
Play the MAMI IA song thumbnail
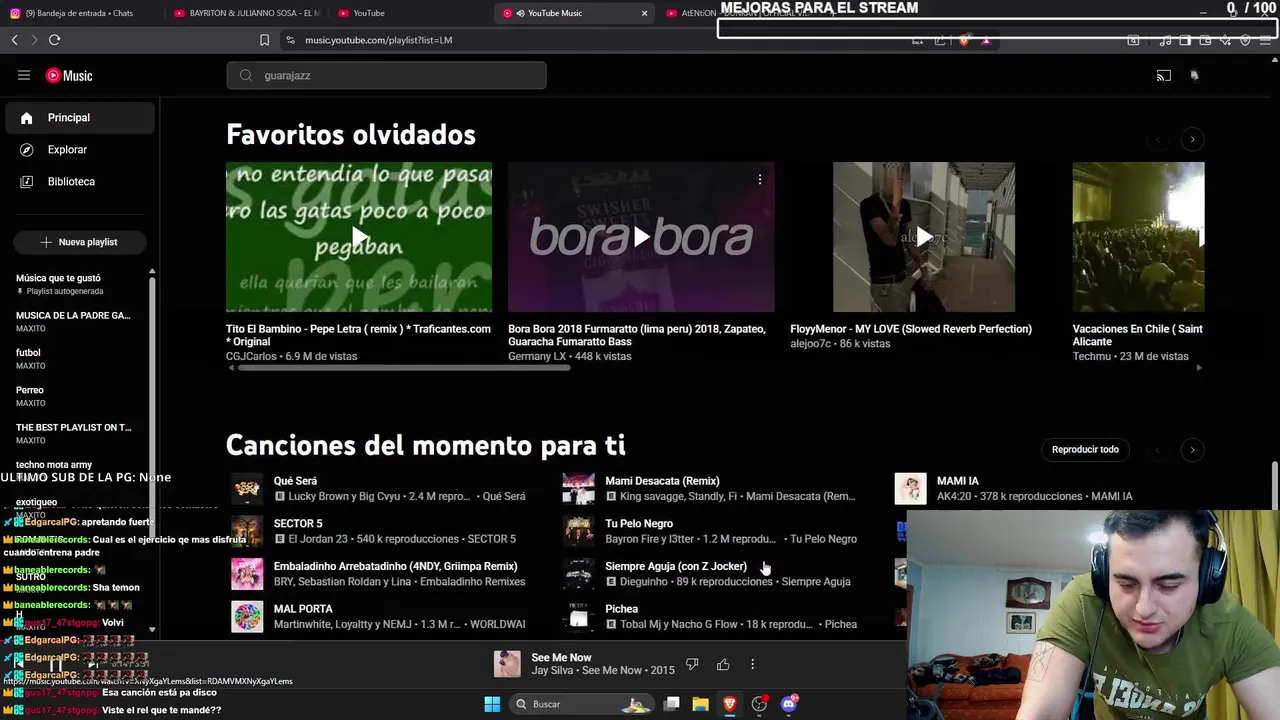click(910, 488)
